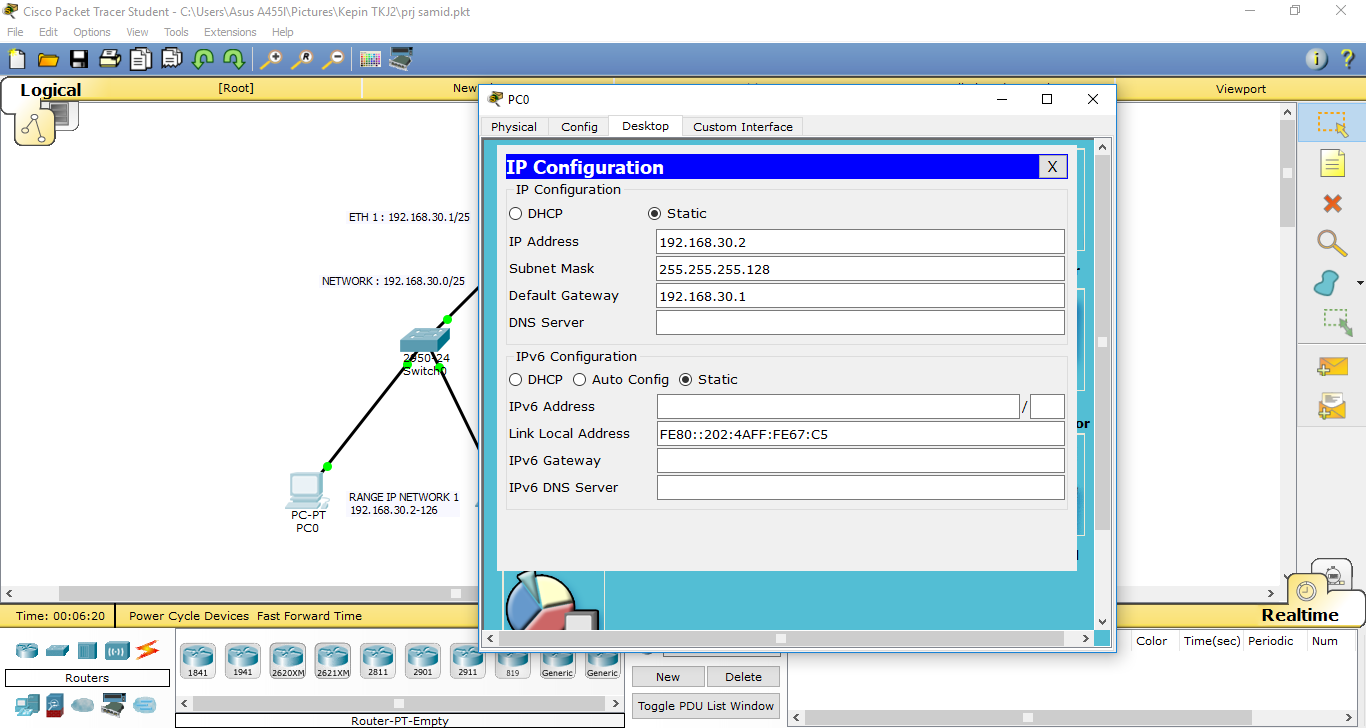Click the Subnet Mask field

click(861, 269)
